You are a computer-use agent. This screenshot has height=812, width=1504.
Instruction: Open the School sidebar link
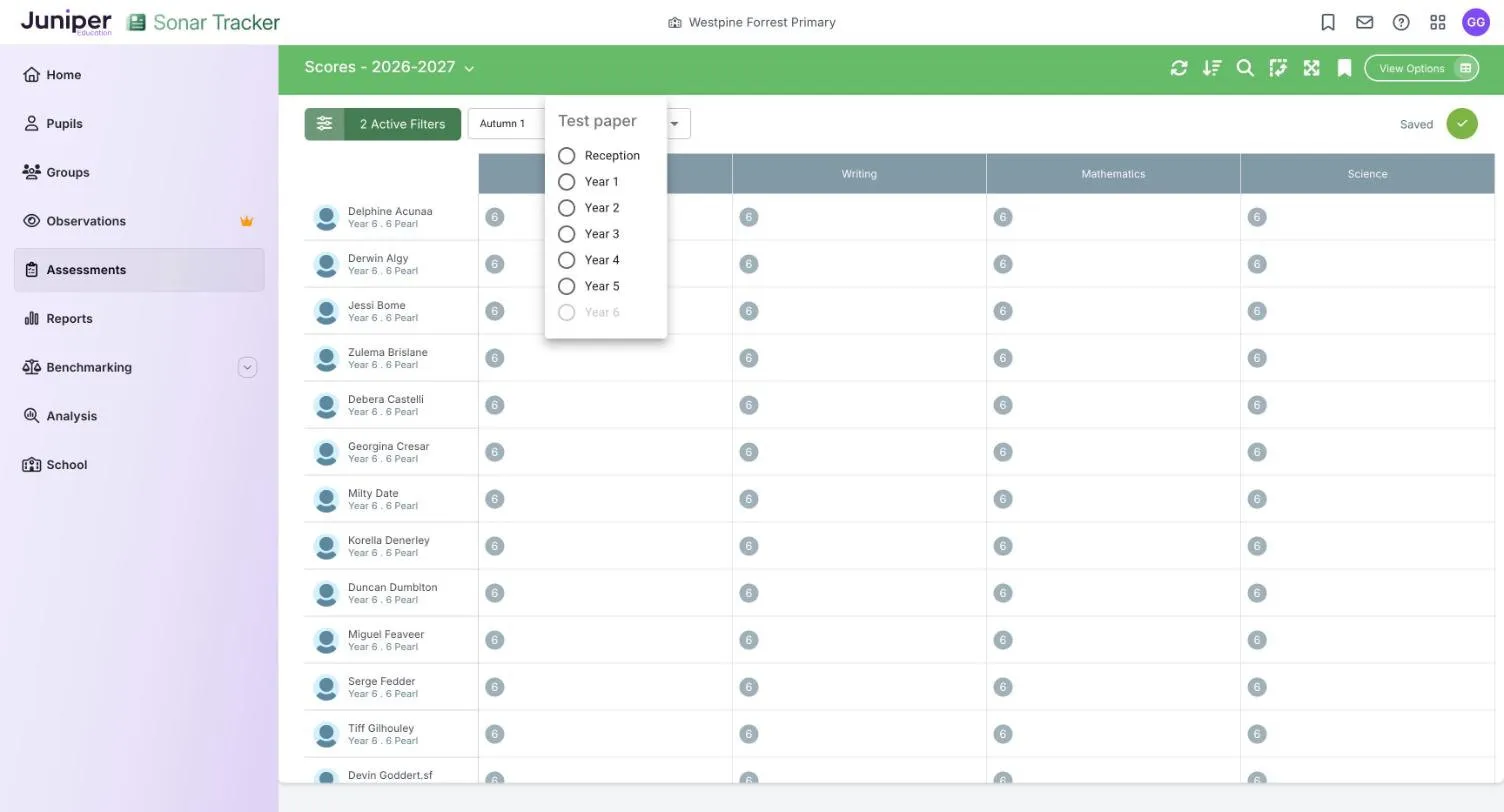pos(139,465)
